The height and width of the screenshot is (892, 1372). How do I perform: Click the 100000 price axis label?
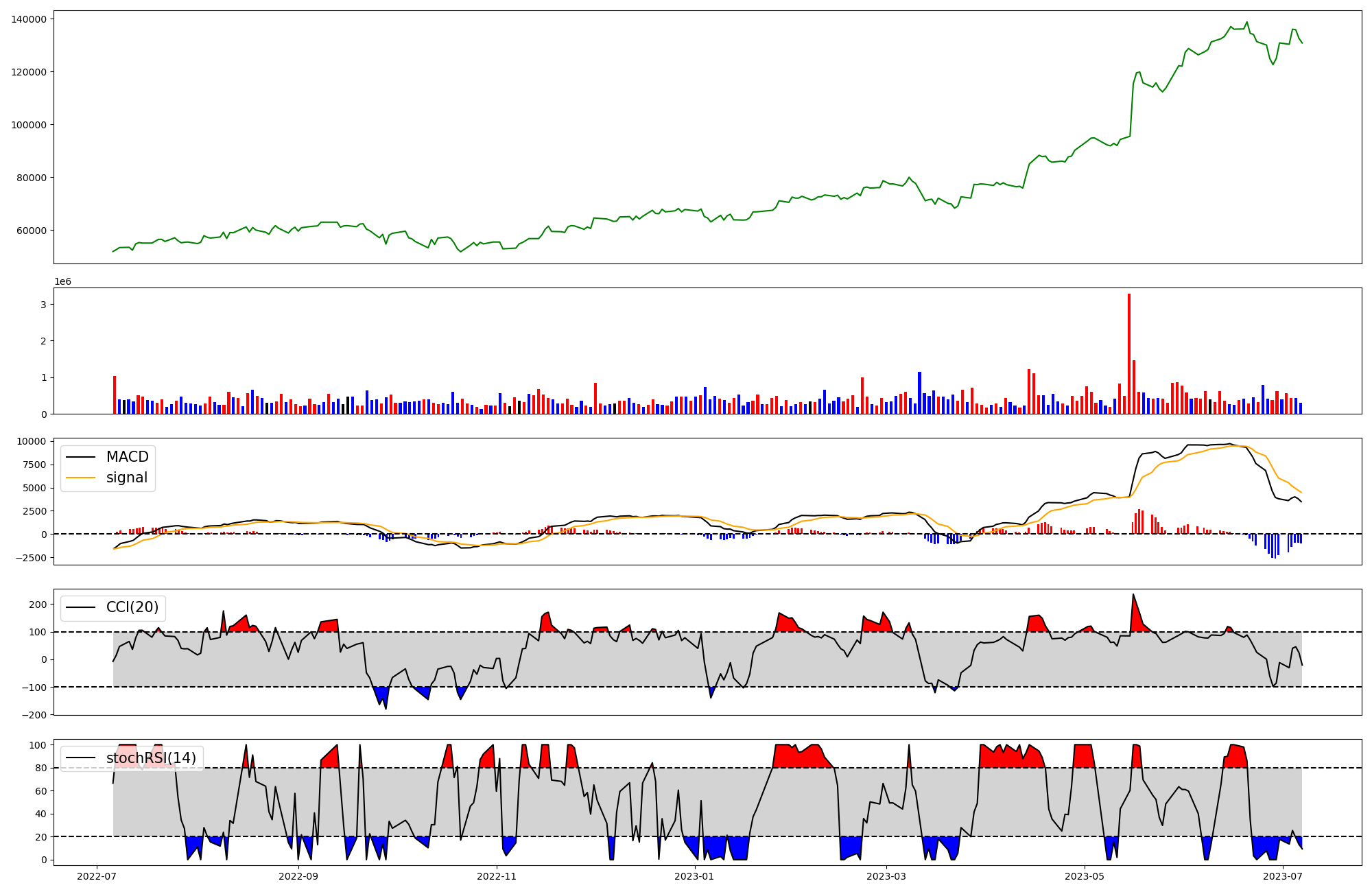point(29,125)
